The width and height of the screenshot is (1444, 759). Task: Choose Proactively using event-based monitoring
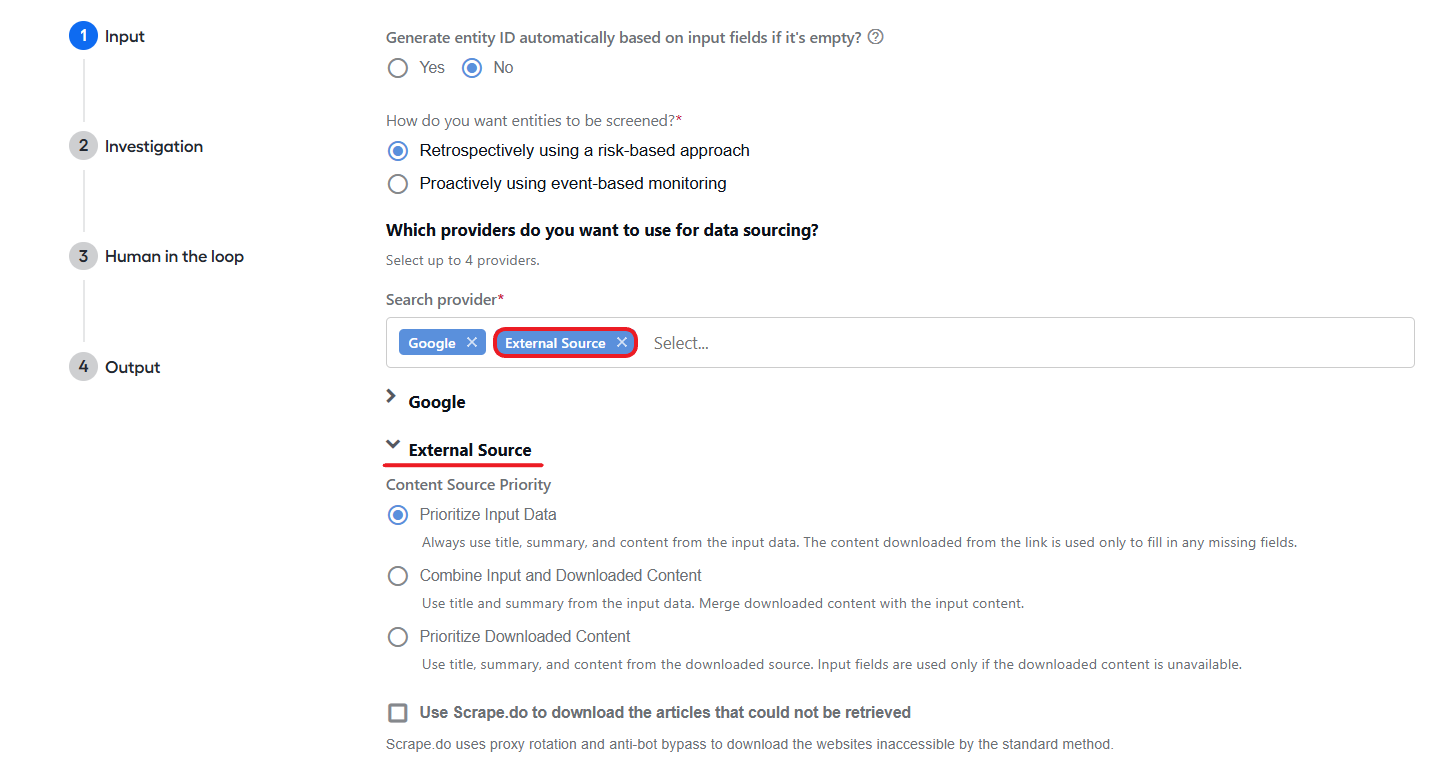tap(398, 184)
